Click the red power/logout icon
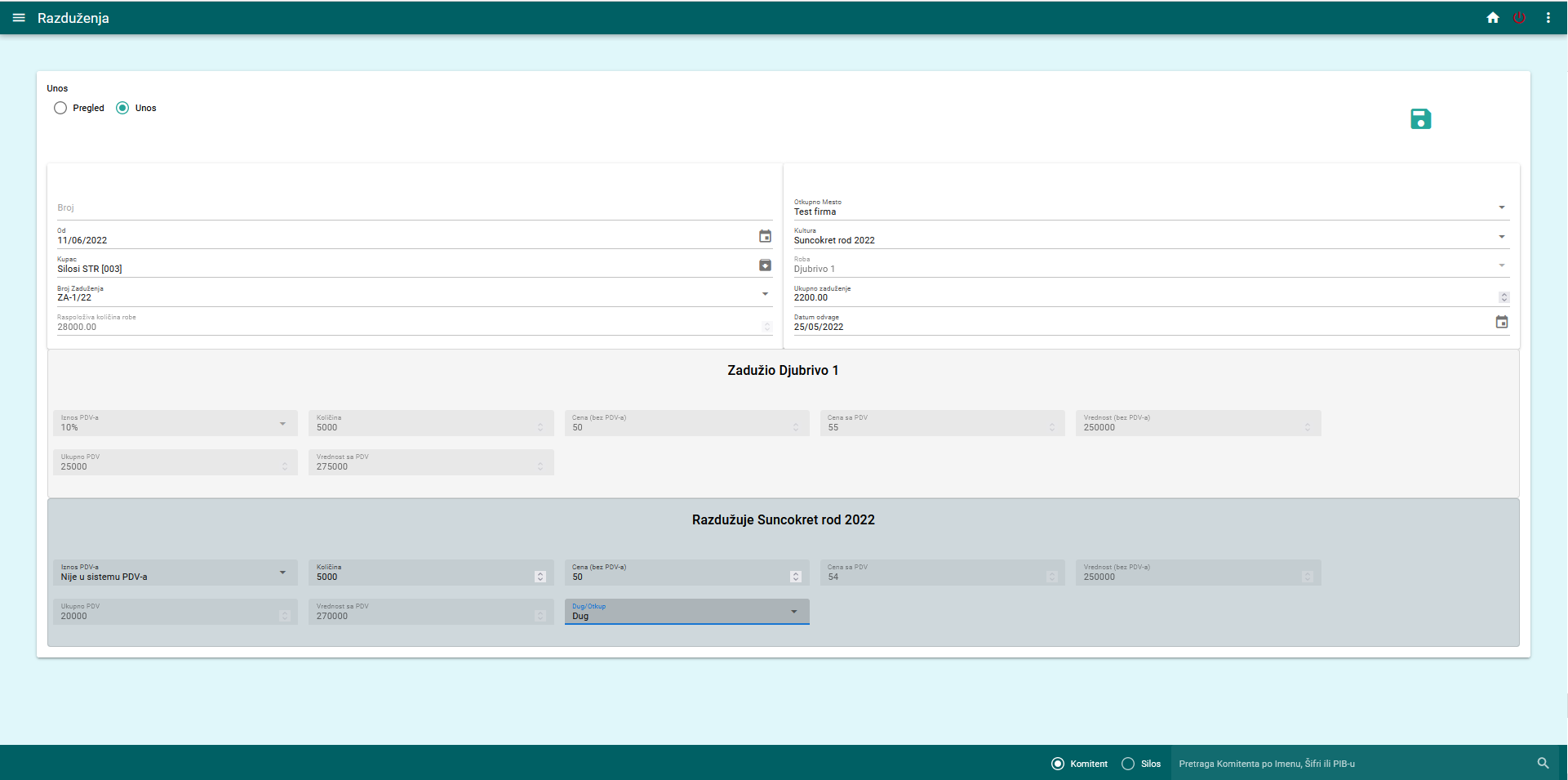Viewport: 1568px width, 780px height. [x=1519, y=17]
